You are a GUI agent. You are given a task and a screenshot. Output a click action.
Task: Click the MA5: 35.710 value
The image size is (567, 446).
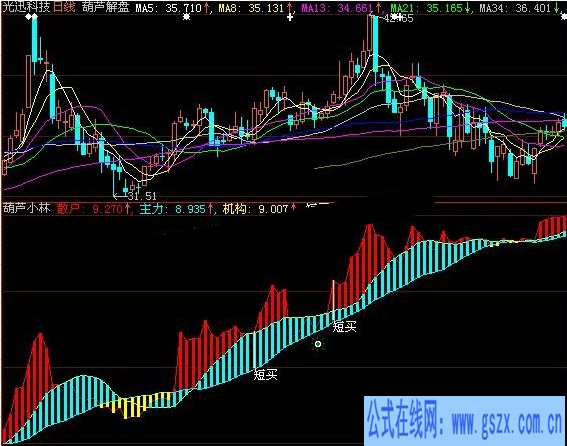(168, 8)
